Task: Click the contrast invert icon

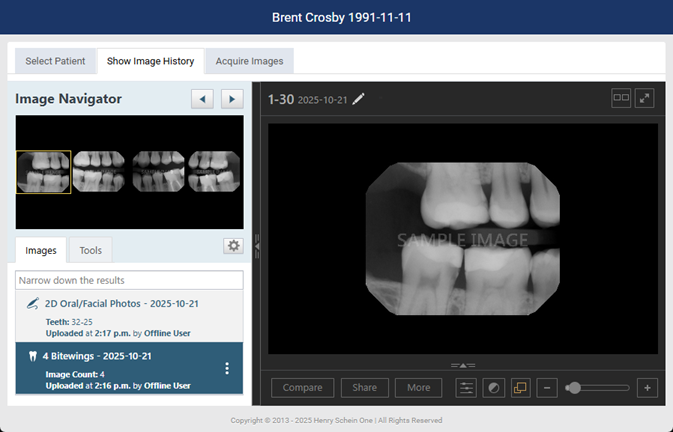Action: pos(493,388)
